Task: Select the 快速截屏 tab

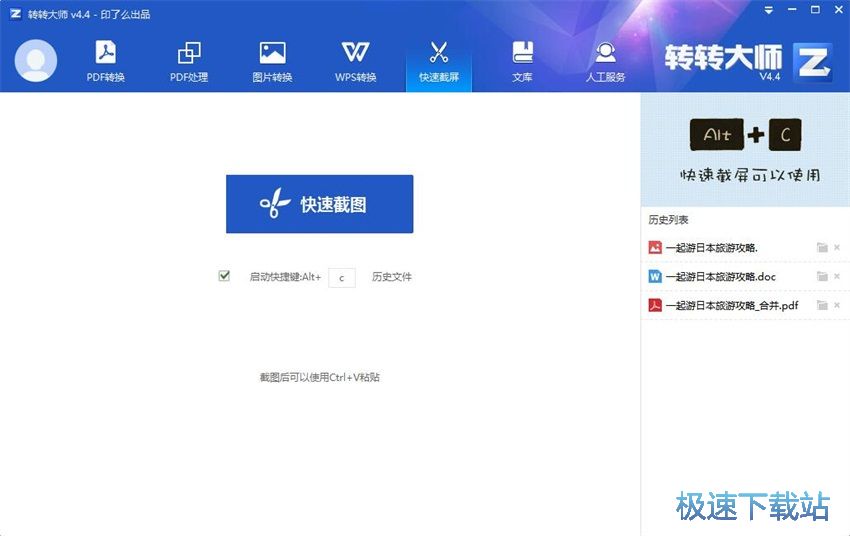Action: click(439, 61)
